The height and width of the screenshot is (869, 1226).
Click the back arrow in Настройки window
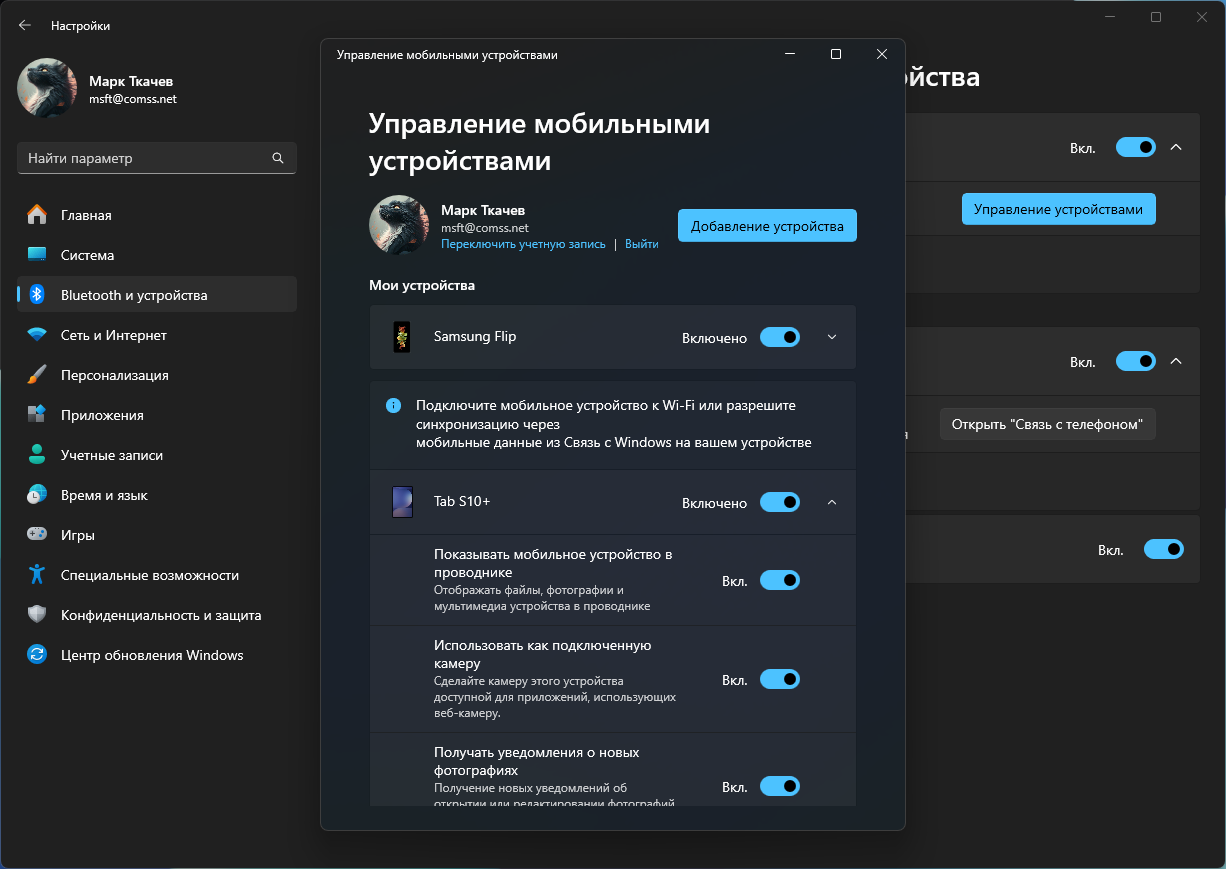[25, 25]
